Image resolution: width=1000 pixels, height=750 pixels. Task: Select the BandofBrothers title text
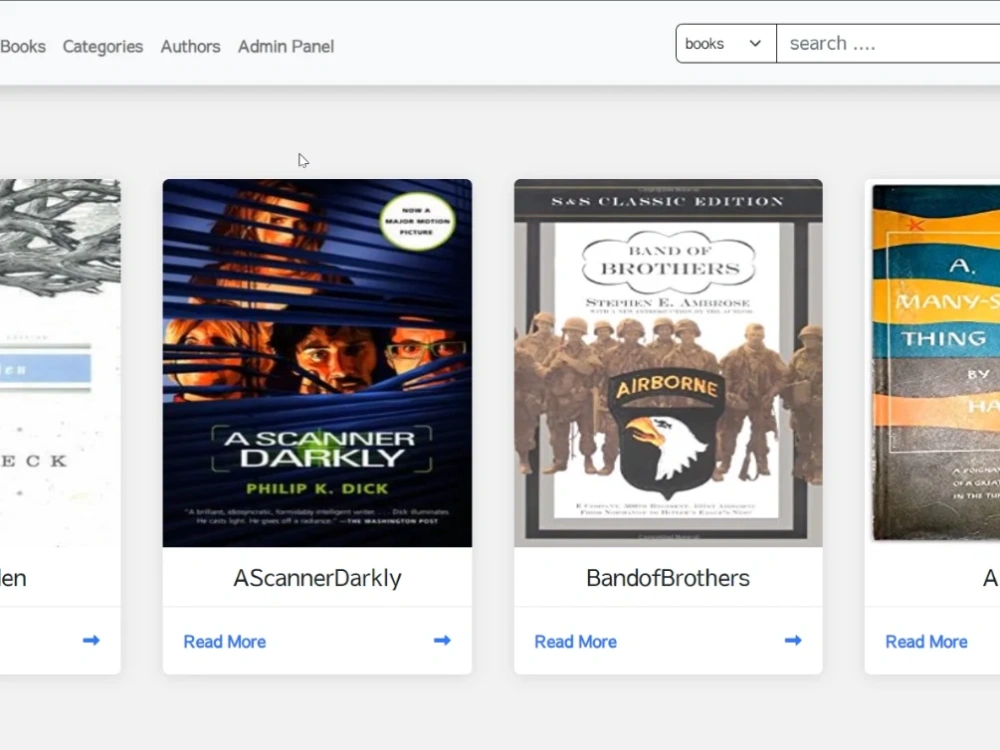point(668,578)
